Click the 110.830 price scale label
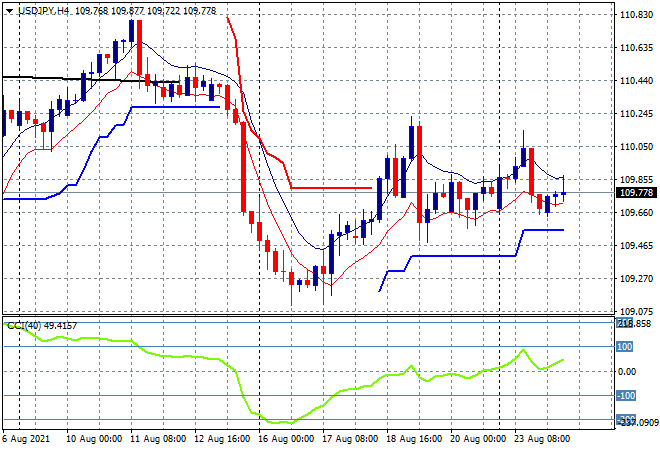Image resolution: width=660 pixels, height=450 pixels. coord(636,15)
